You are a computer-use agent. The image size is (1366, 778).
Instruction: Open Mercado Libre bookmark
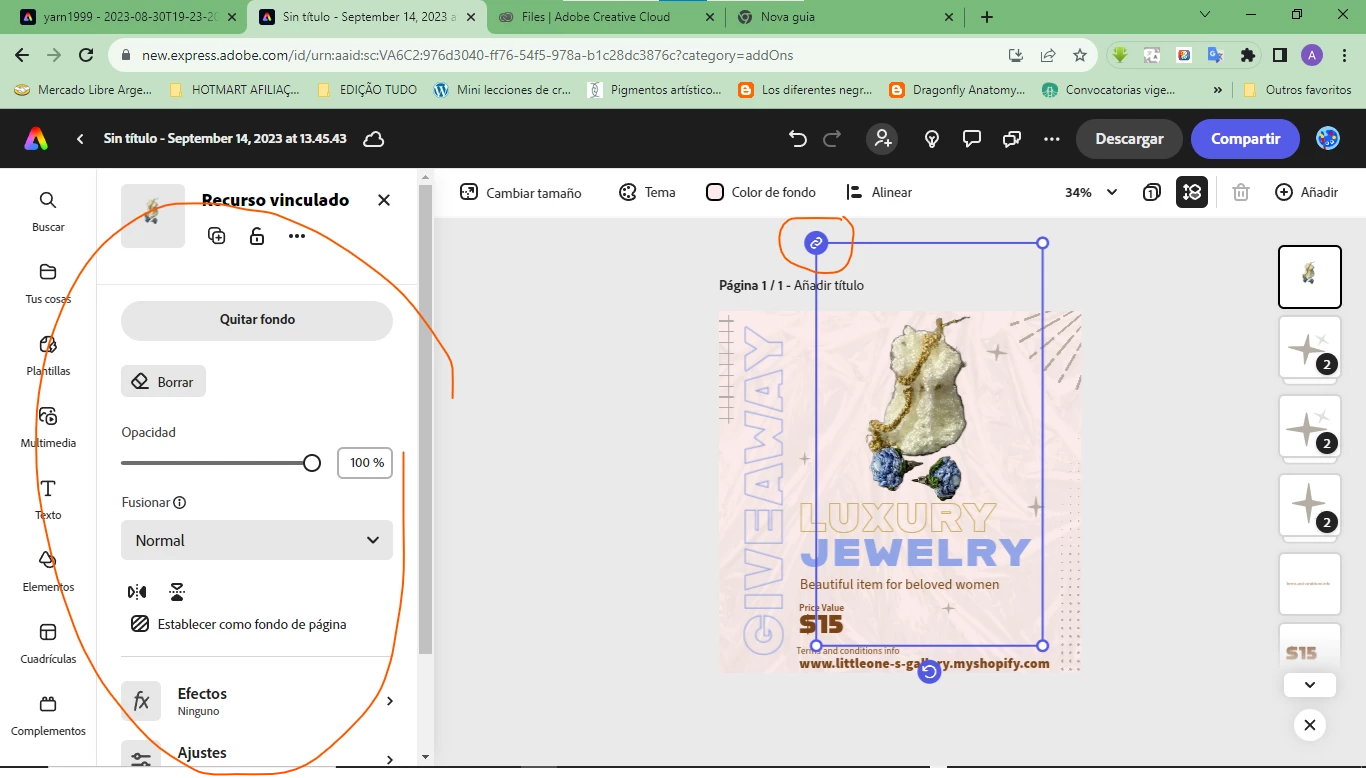[84, 89]
